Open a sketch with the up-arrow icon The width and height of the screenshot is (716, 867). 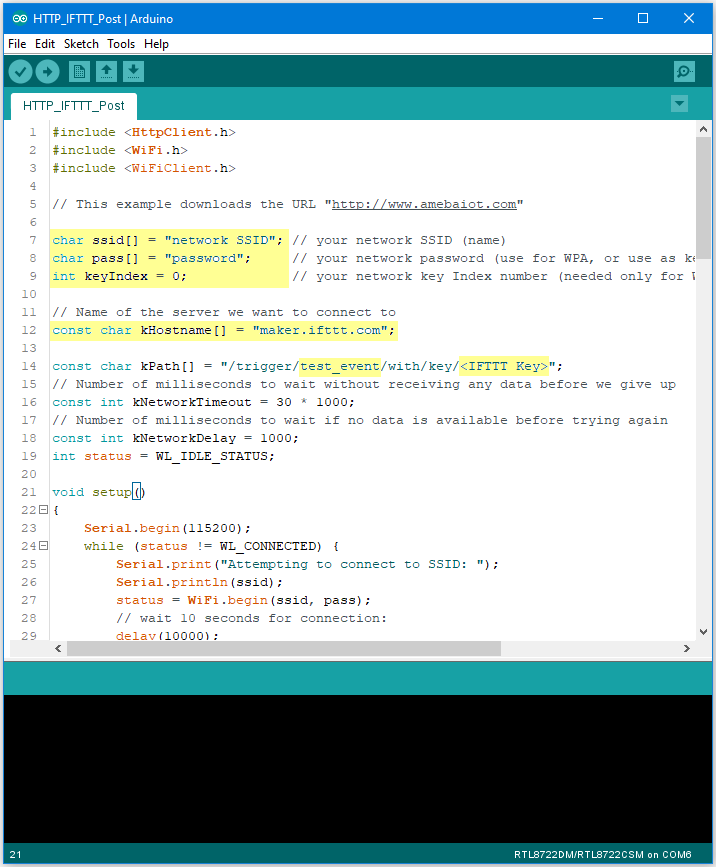point(106,72)
